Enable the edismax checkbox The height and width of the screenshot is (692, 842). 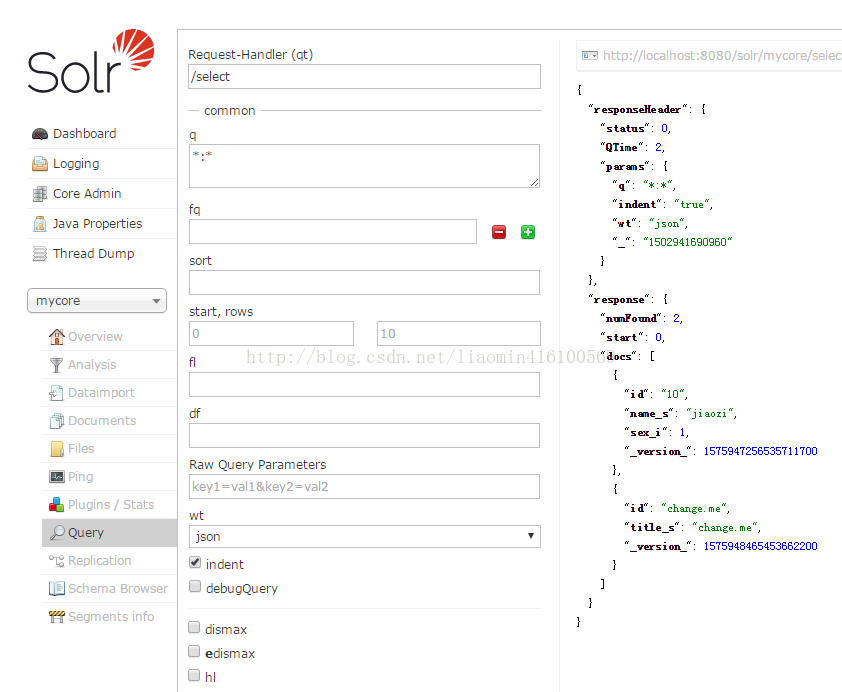[x=194, y=651]
